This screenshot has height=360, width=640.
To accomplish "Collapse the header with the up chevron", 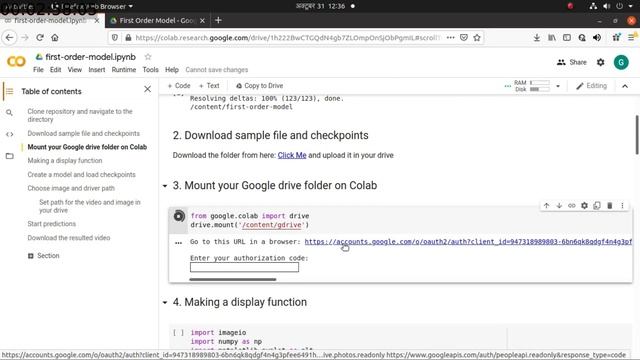I will pyautogui.click(x=624, y=86).
